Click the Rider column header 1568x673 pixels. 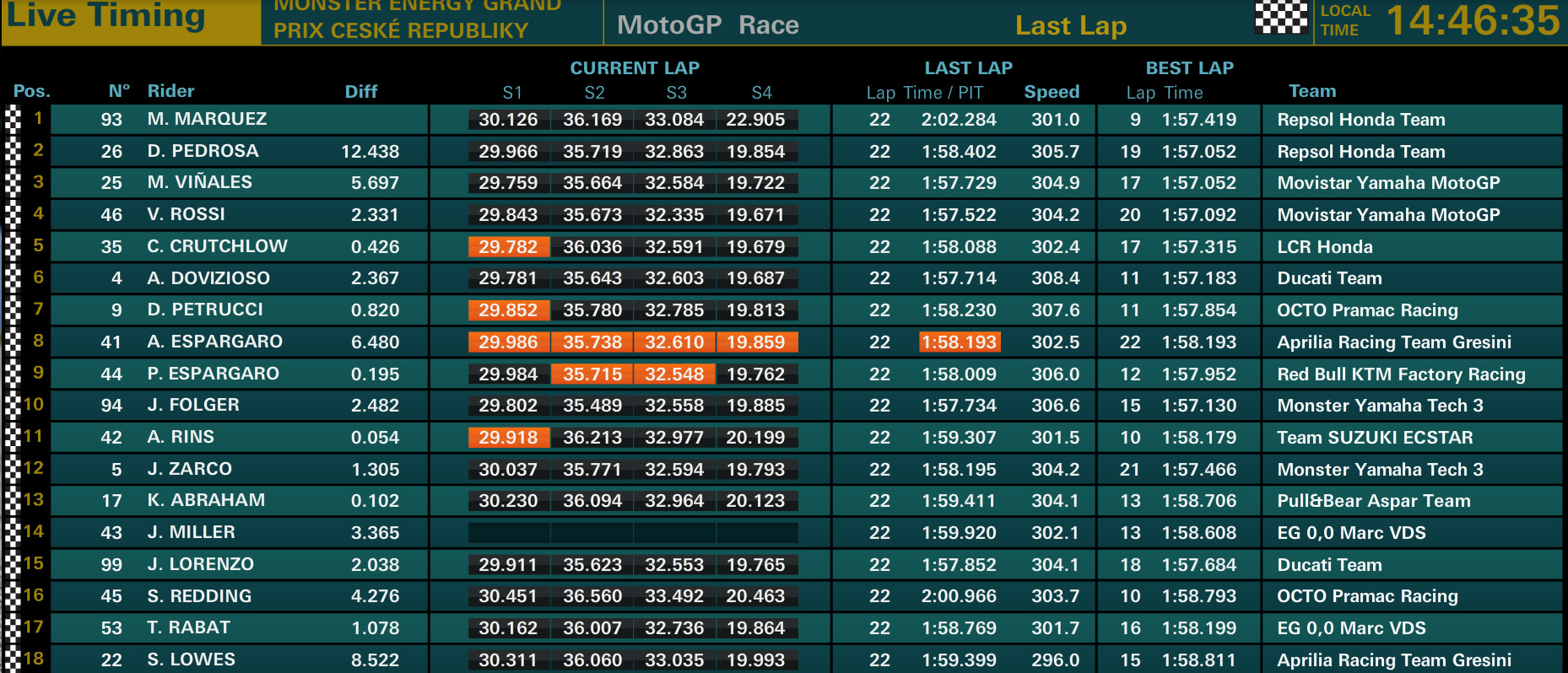(170, 91)
